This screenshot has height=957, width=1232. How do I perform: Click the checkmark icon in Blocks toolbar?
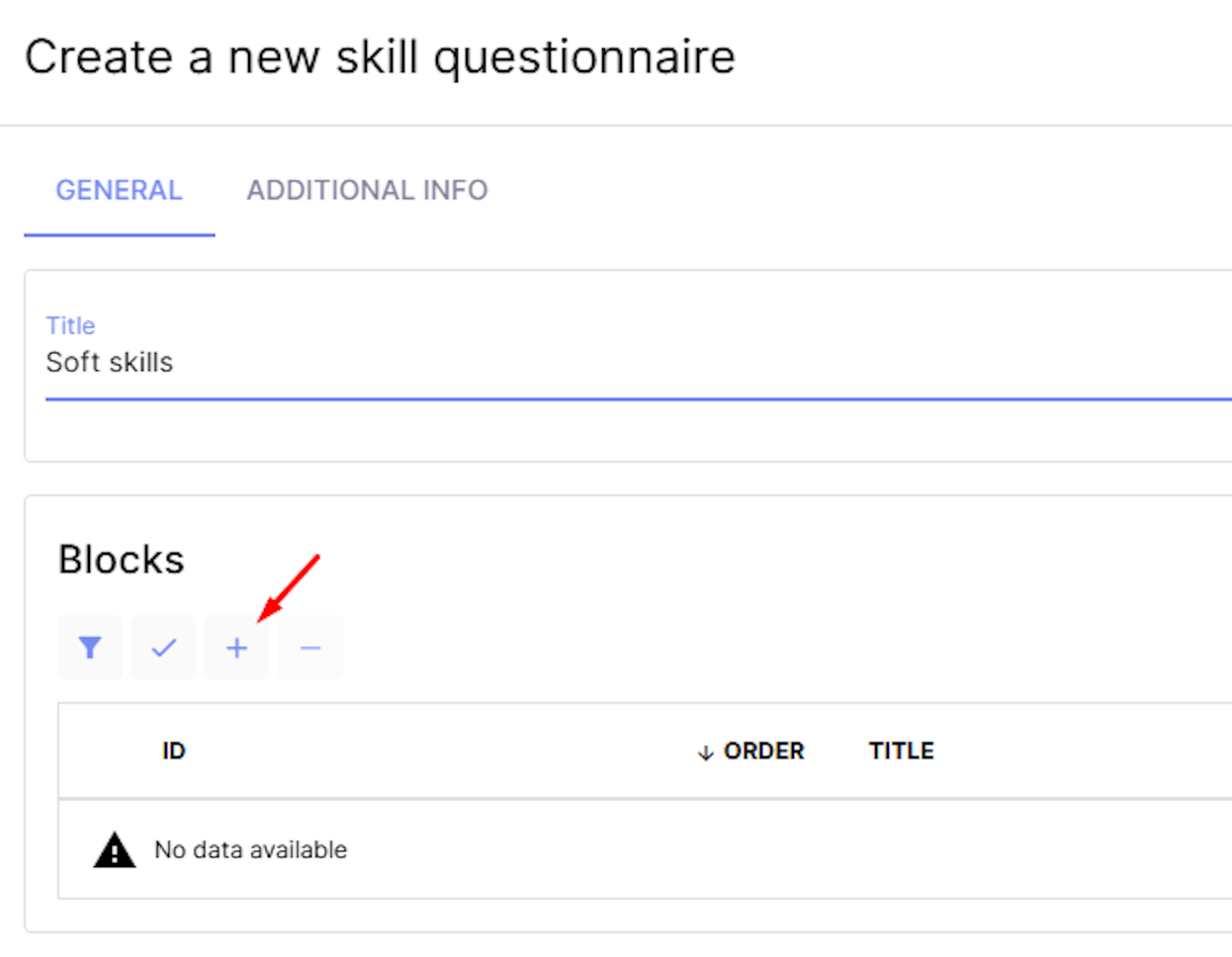(163, 648)
